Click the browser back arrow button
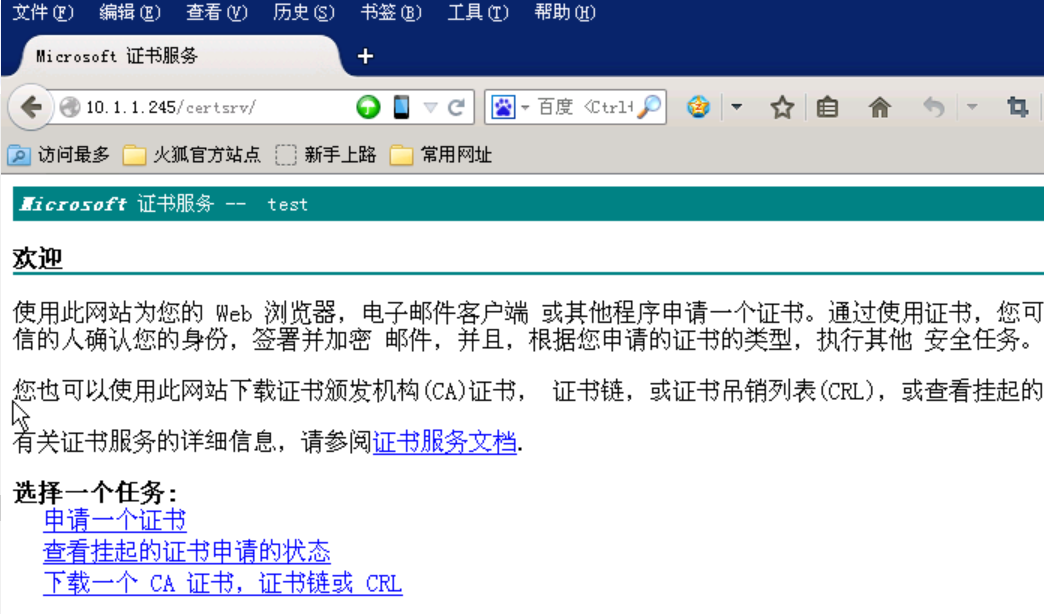1044x614 pixels. tap(31, 107)
